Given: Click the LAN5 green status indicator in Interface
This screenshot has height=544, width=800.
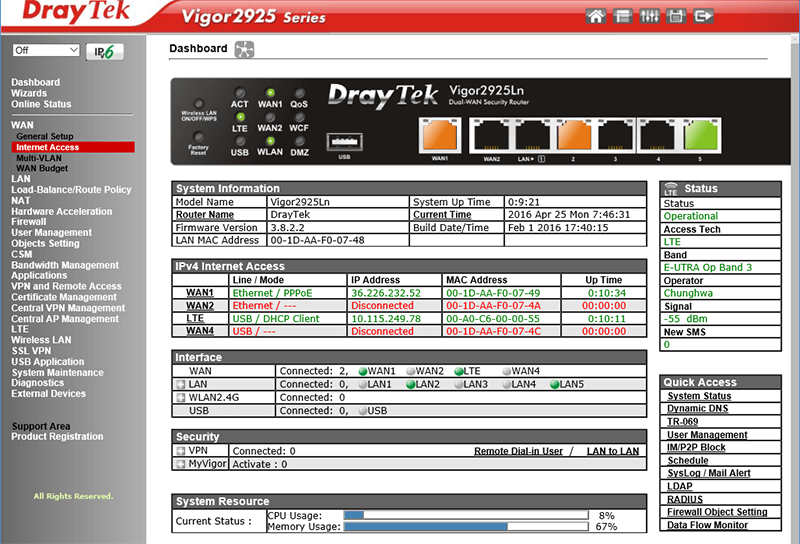Looking at the screenshot, I should [x=555, y=384].
